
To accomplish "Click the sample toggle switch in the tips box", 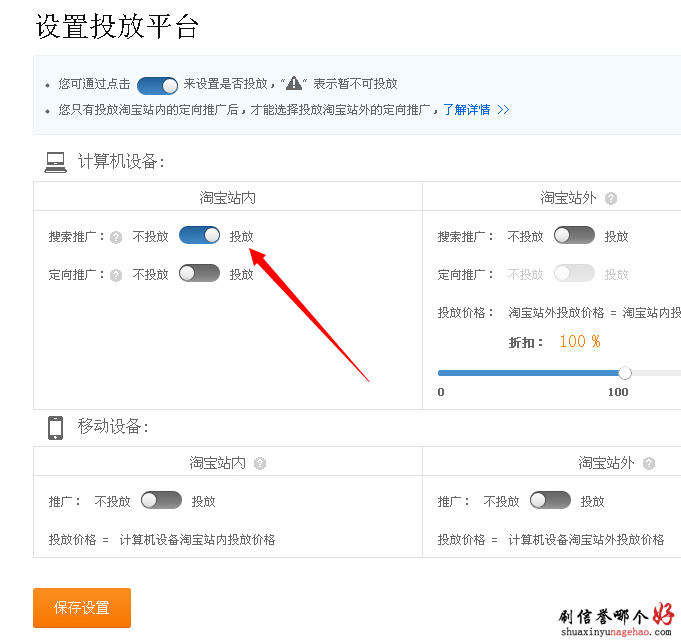I will (157, 85).
